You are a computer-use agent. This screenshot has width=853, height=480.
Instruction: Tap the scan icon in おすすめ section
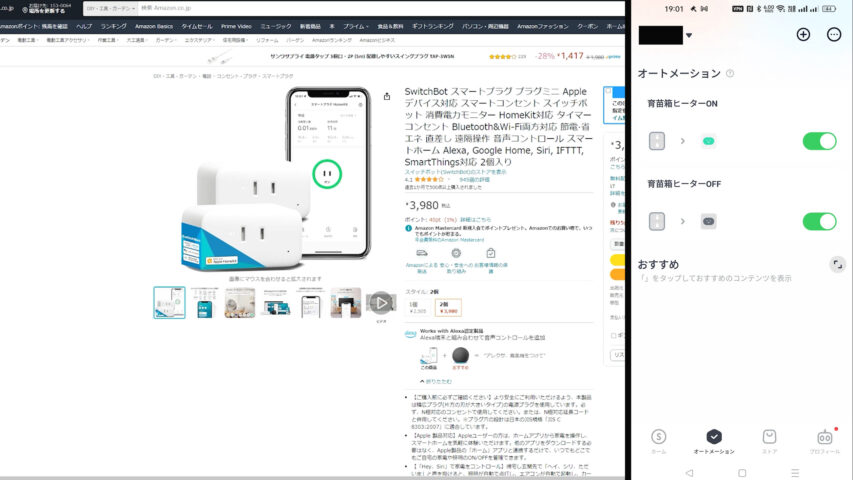(837, 264)
